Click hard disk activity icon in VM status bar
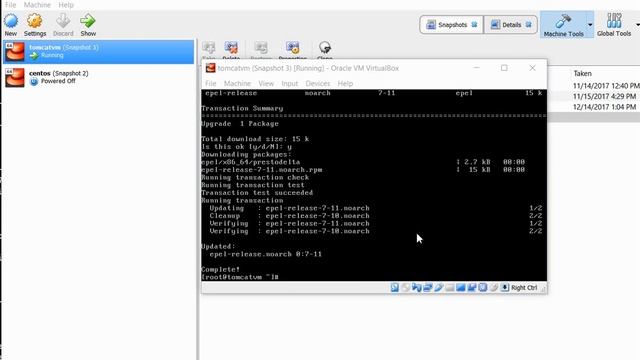Screen dimensions: 640x360 click(x=394, y=287)
